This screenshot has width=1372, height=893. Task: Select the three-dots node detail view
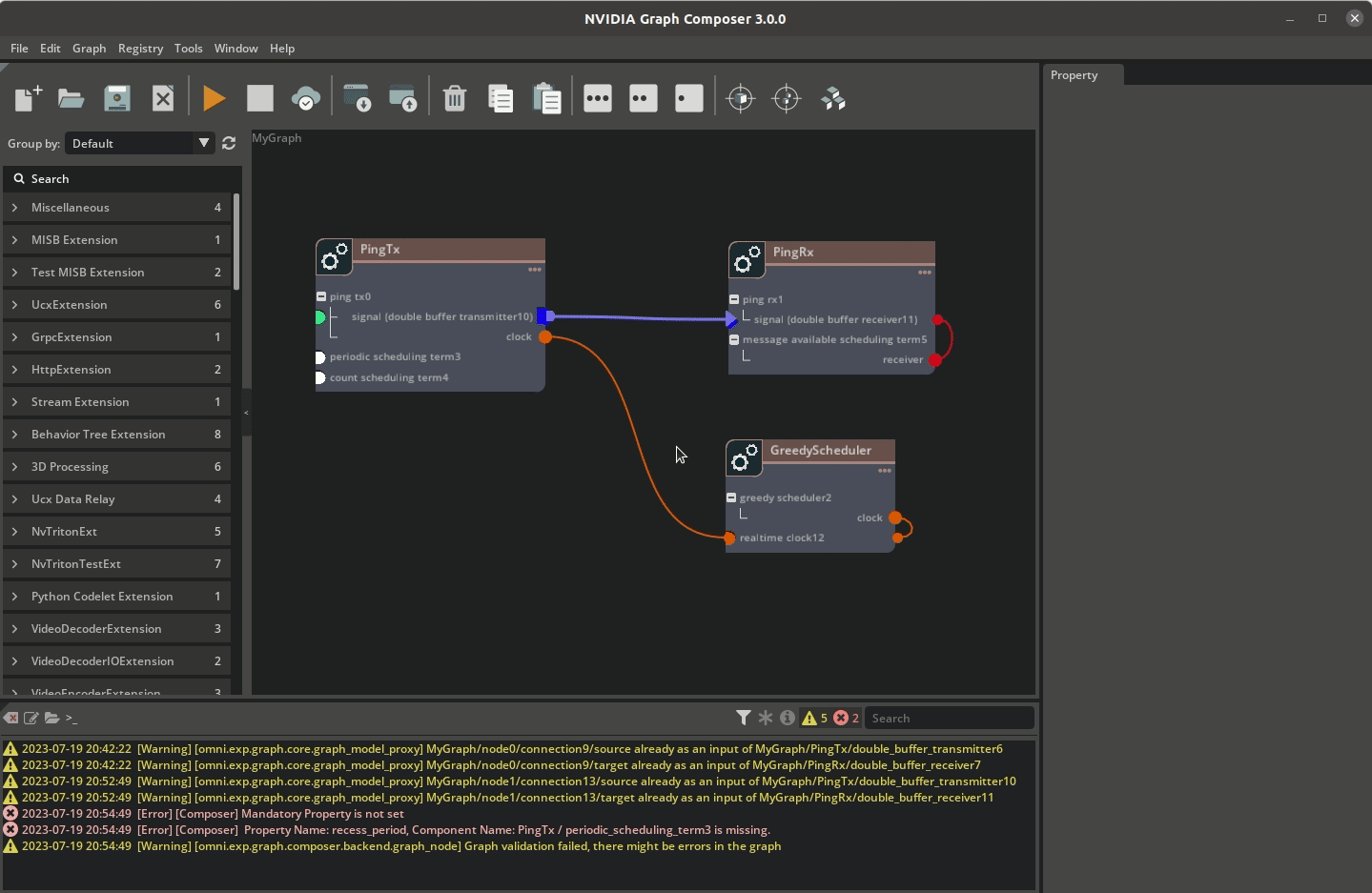click(598, 98)
